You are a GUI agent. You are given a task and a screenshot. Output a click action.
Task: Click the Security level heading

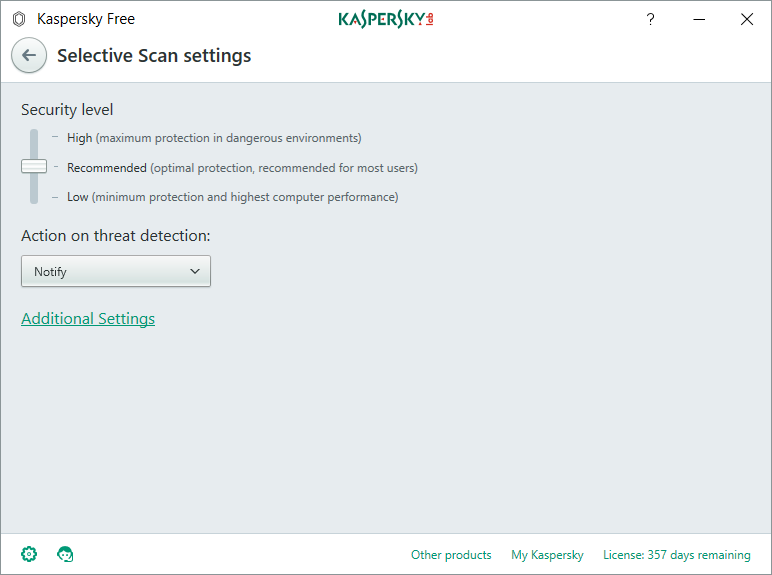click(x=67, y=110)
